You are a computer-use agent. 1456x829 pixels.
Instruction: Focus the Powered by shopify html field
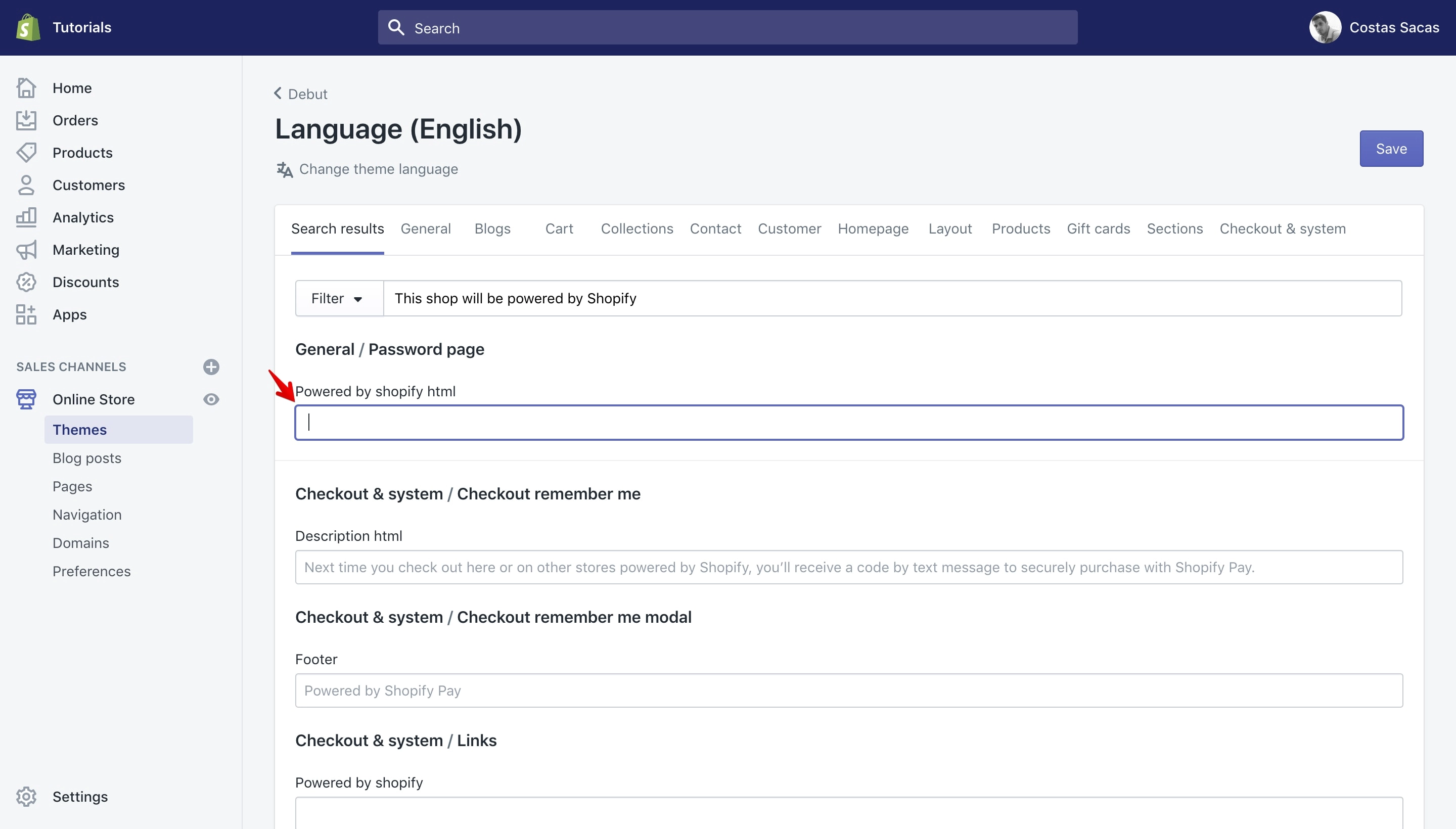(849, 423)
